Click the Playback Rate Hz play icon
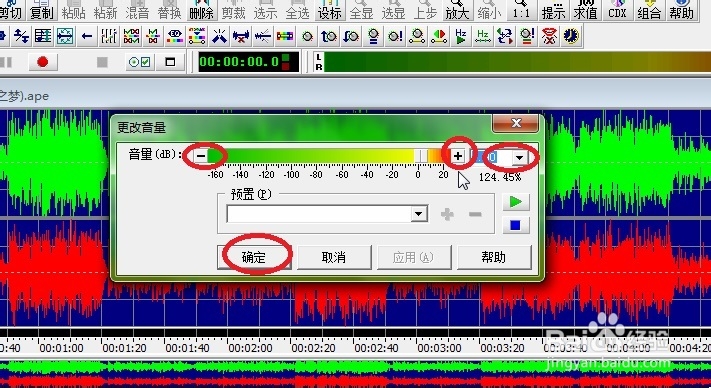Viewport: 711px width, 388px height. pyautogui.click(x=461, y=36)
